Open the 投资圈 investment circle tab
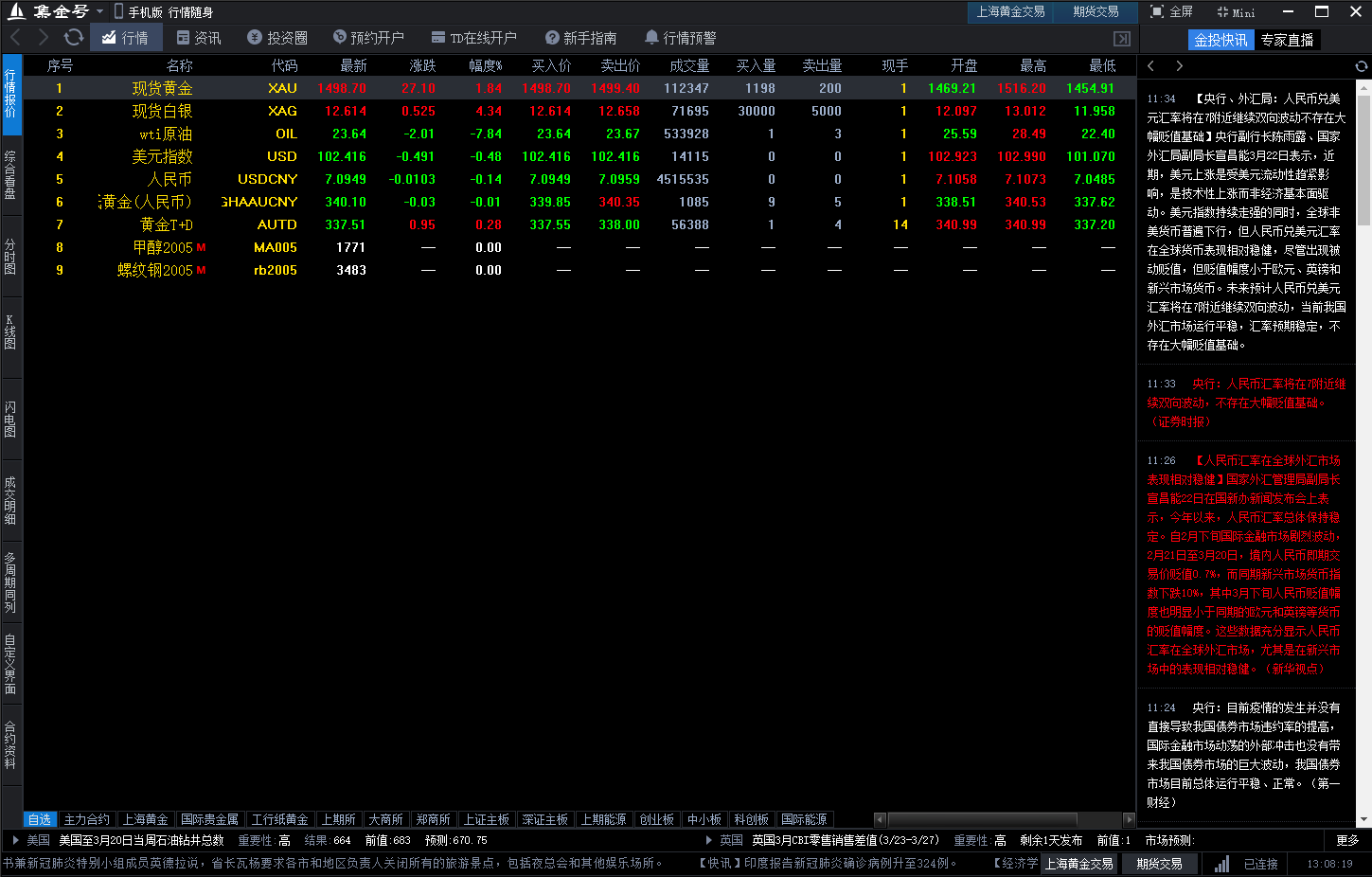The image size is (1372, 877). [x=277, y=38]
